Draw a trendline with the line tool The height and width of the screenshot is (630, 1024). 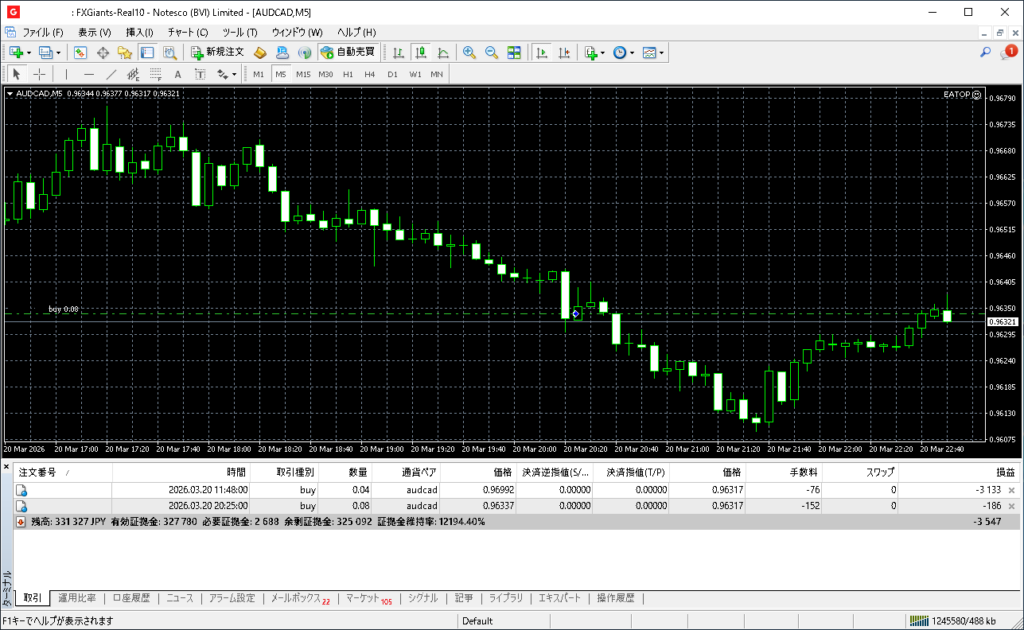110,74
